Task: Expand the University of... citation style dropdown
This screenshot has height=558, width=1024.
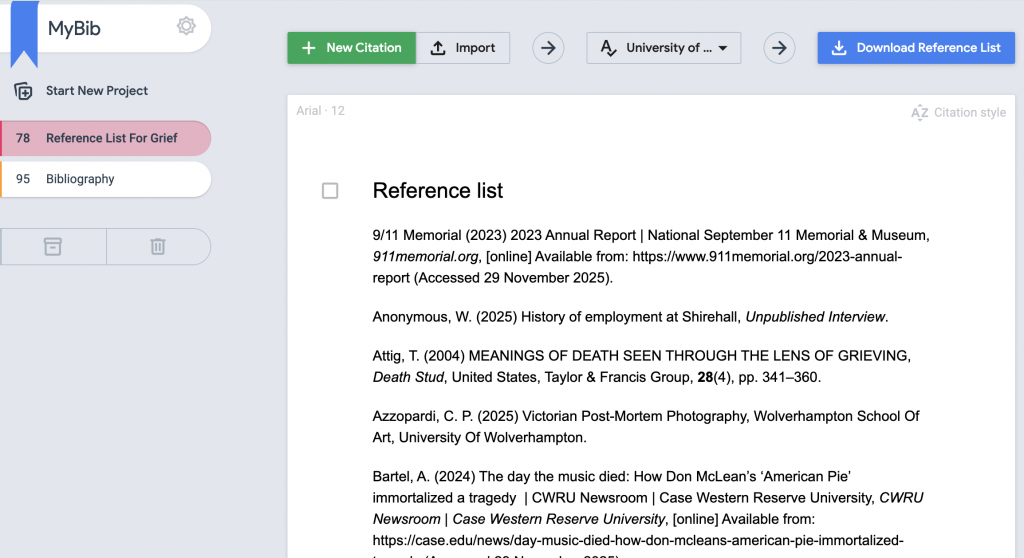Action: click(664, 48)
